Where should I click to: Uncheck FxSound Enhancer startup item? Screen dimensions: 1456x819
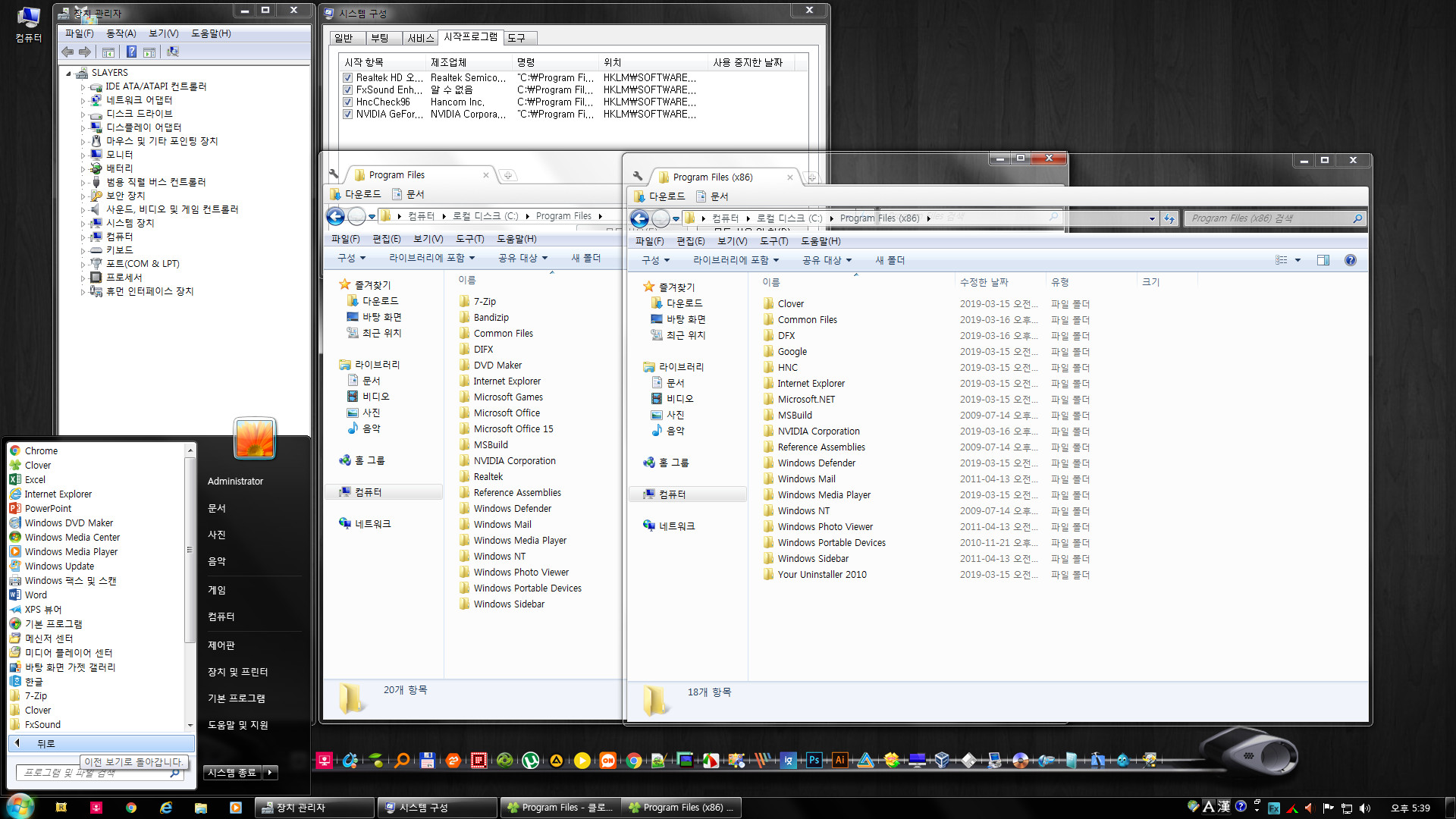point(347,89)
